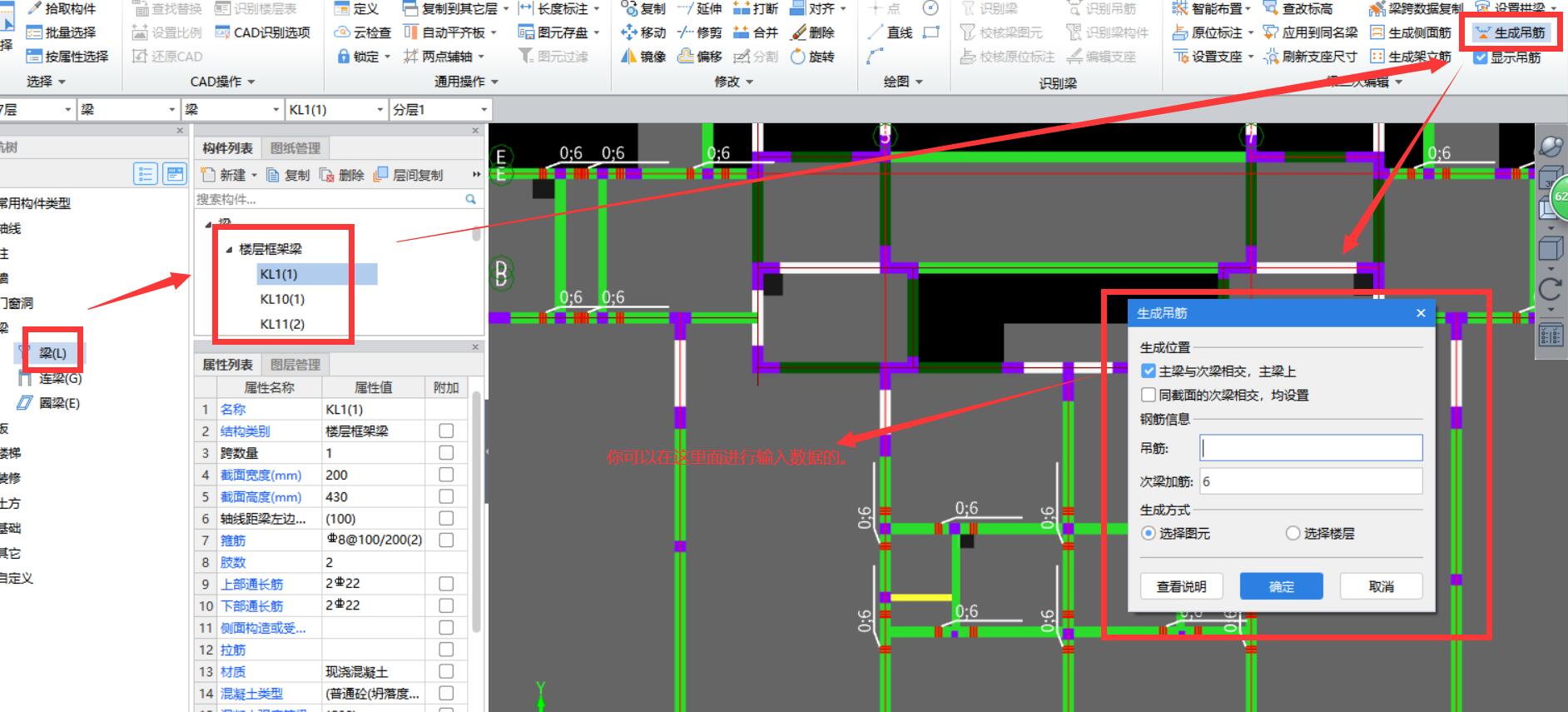Open the 分层1 layer dropdown
This screenshot has height=712, width=1568.
coord(484,110)
